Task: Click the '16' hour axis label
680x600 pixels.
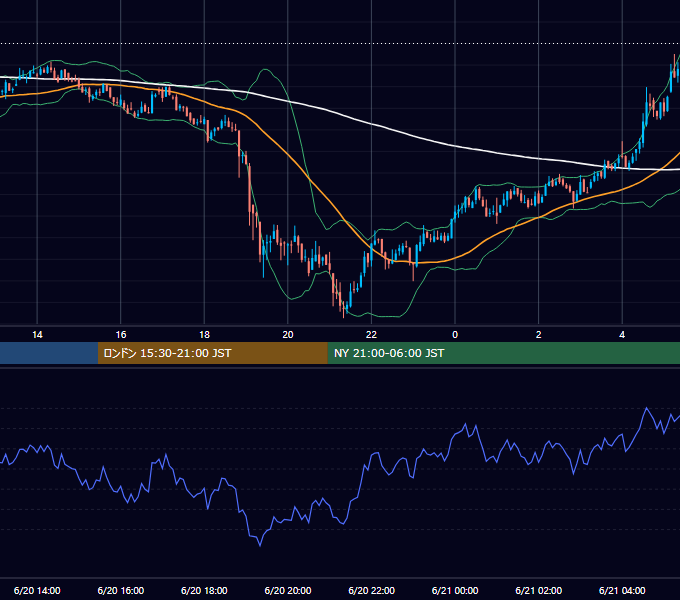Action: [x=121, y=335]
